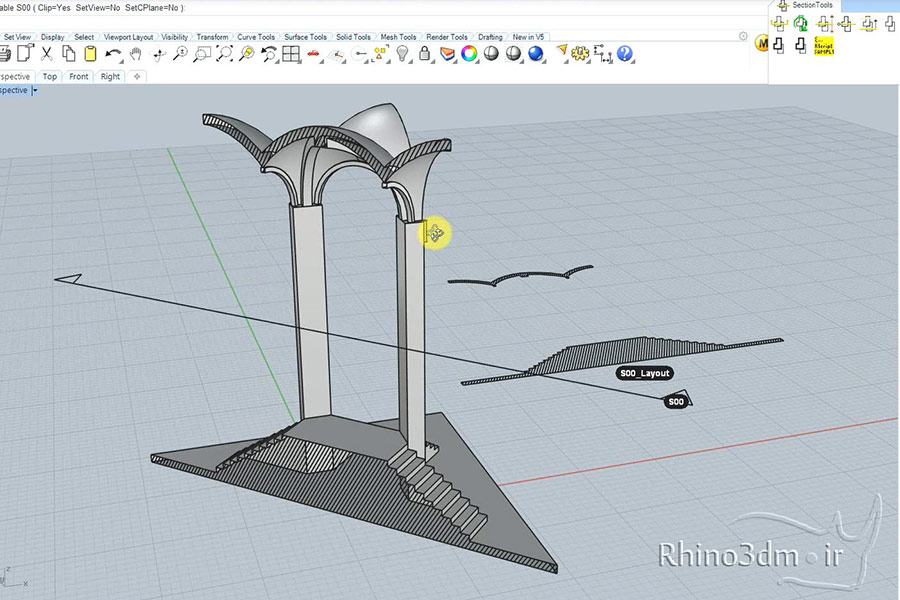Open the Select toolbar tab

(84, 37)
